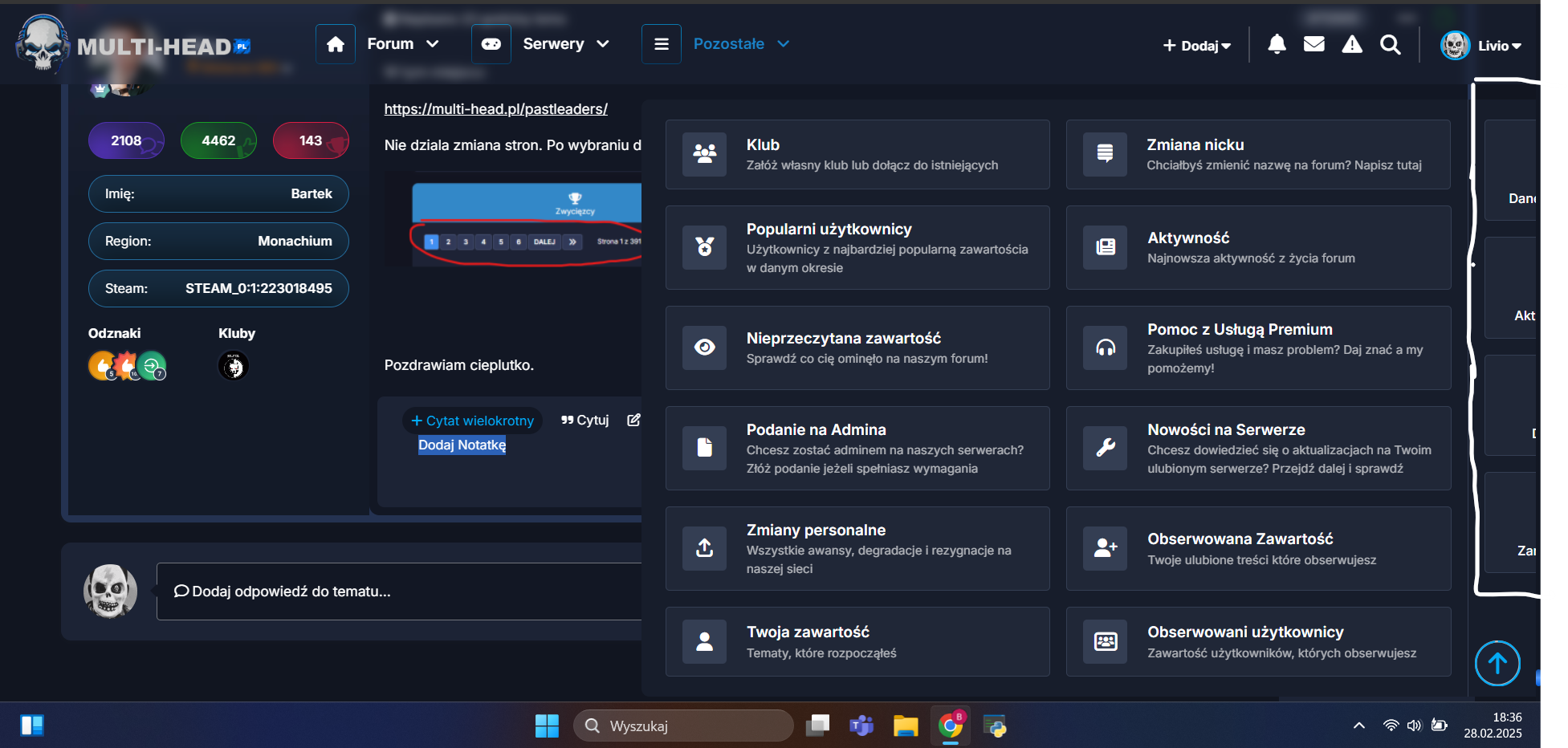Expand the Forum dropdown menu

403,44
